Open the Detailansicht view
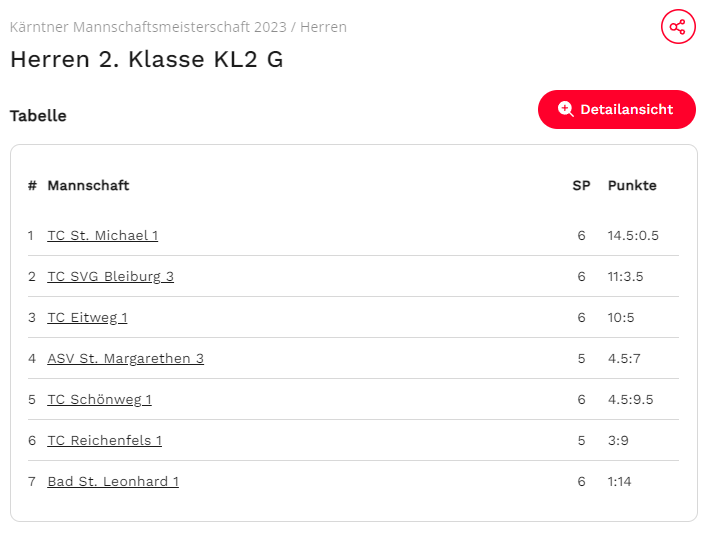Image resolution: width=707 pixels, height=534 pixels. coord(617,110)
